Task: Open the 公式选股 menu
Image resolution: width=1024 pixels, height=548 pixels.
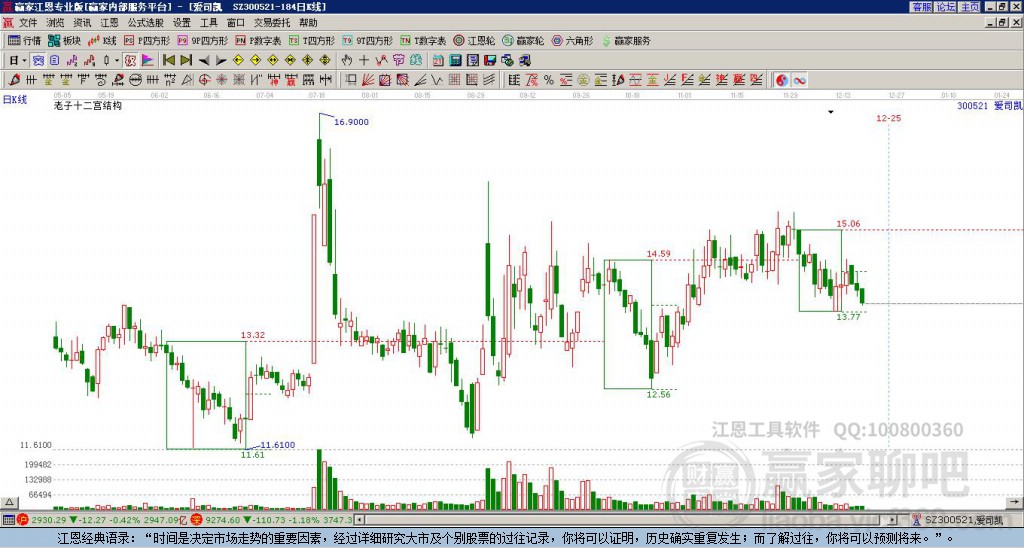Action: click(145, 23)
